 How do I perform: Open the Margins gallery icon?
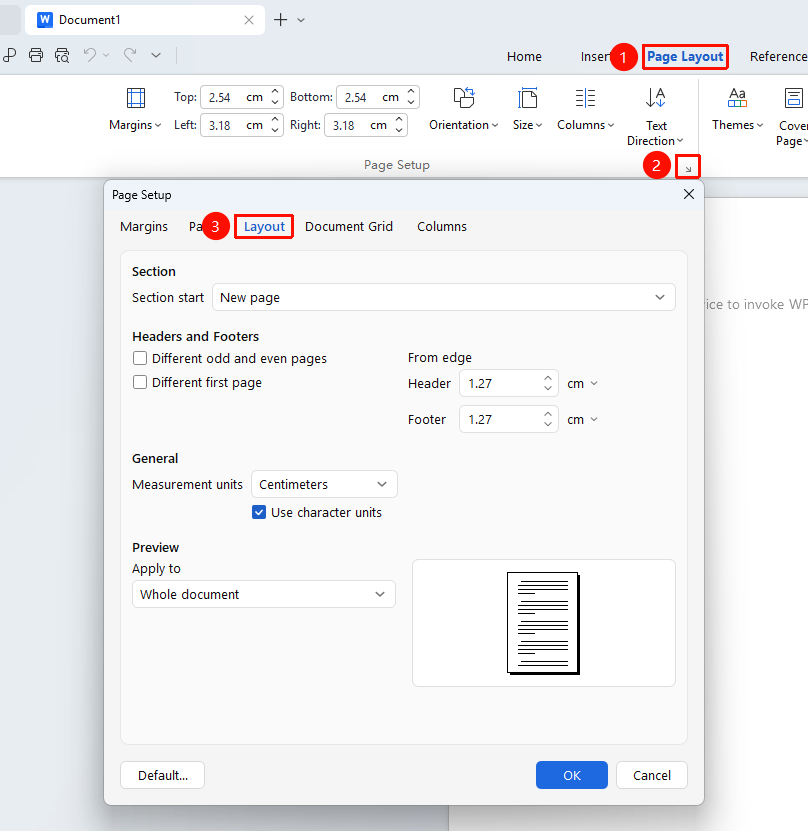(136, 98)
